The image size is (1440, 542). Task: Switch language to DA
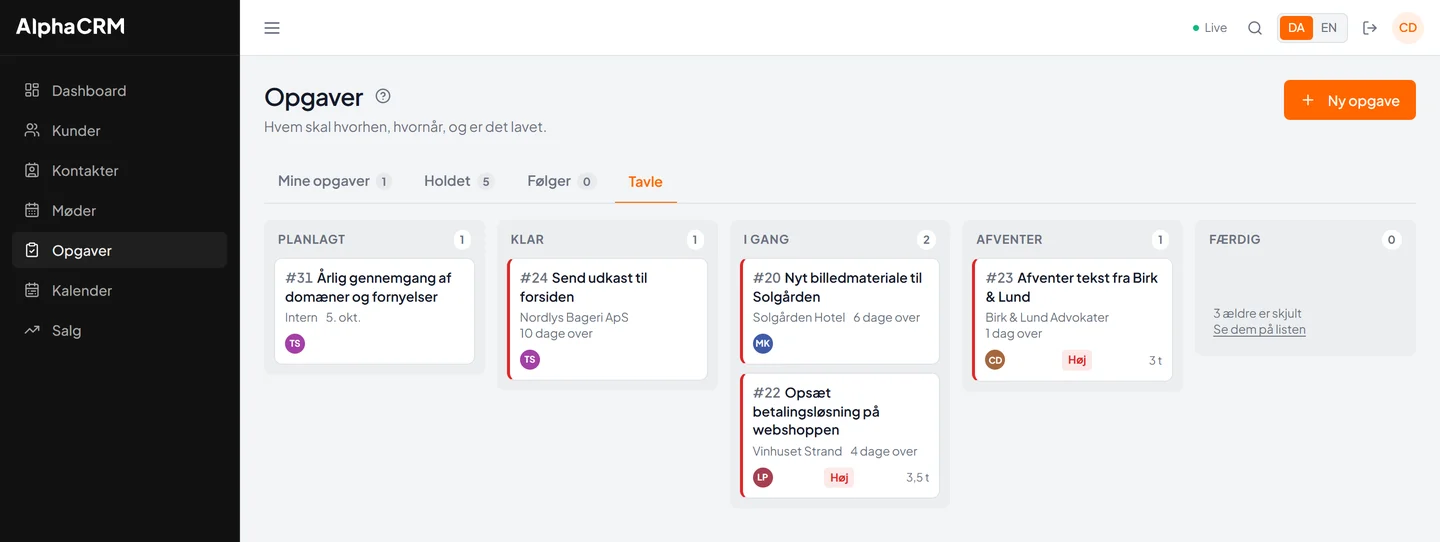click(1296, 28)
